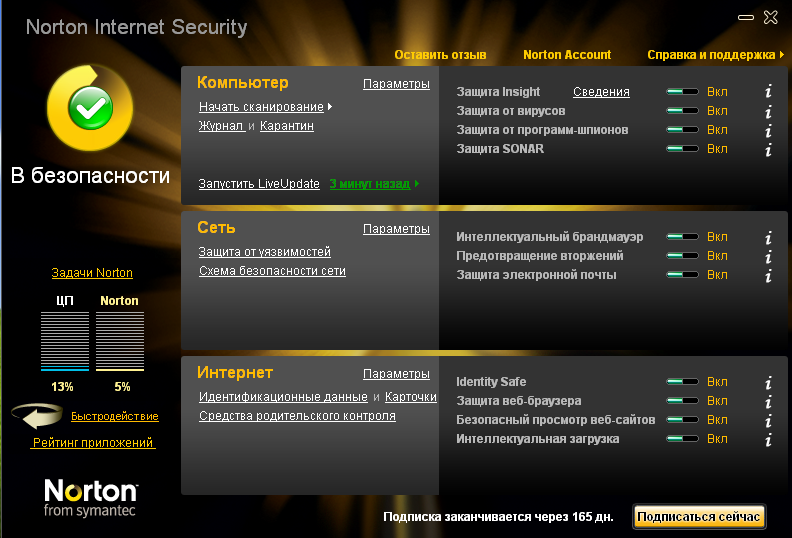
Task: Open Параметры for Компьютер section
Action: tap(397, 84)
